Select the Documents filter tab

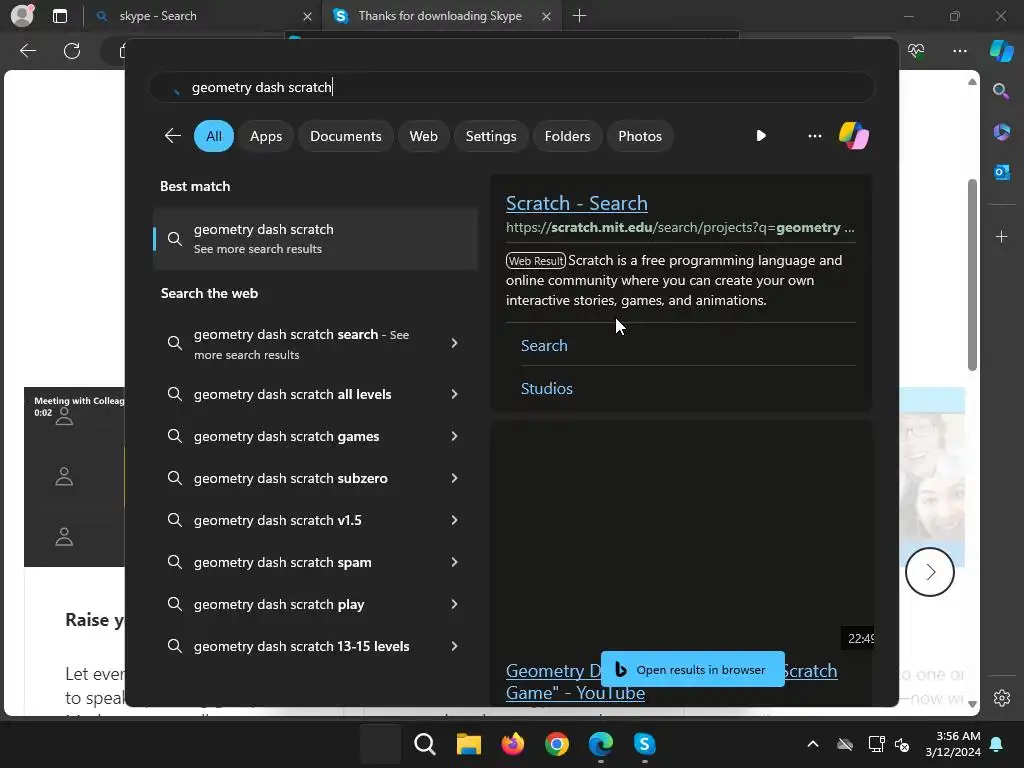[345, 136]
